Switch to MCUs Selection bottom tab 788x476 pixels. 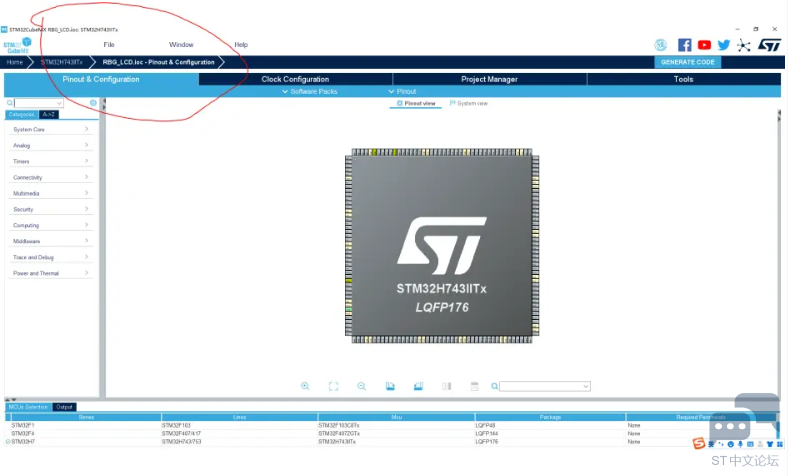[28, 407]
